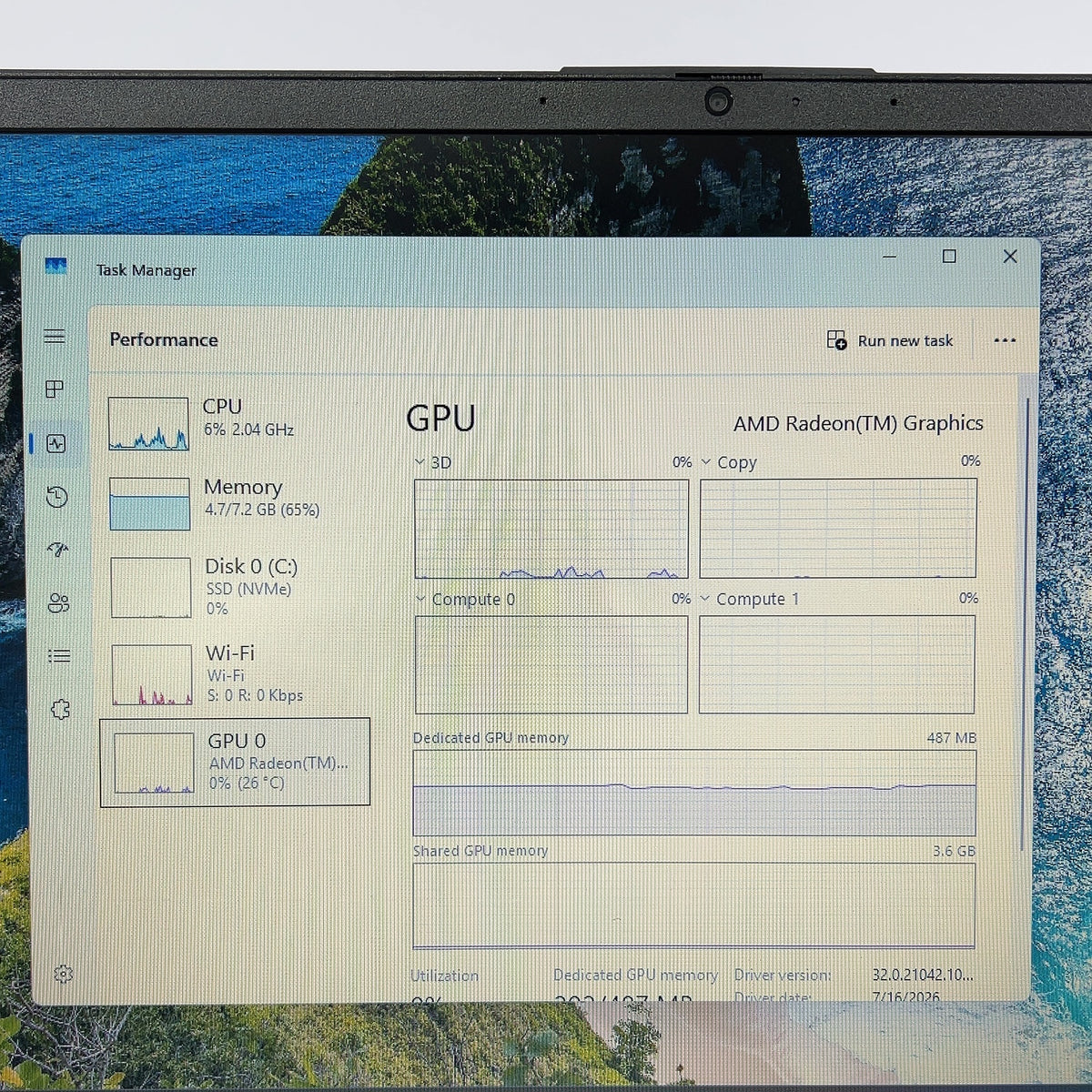Open the Services page icon
This screenshot has height=1092, width=1092.
60,709
